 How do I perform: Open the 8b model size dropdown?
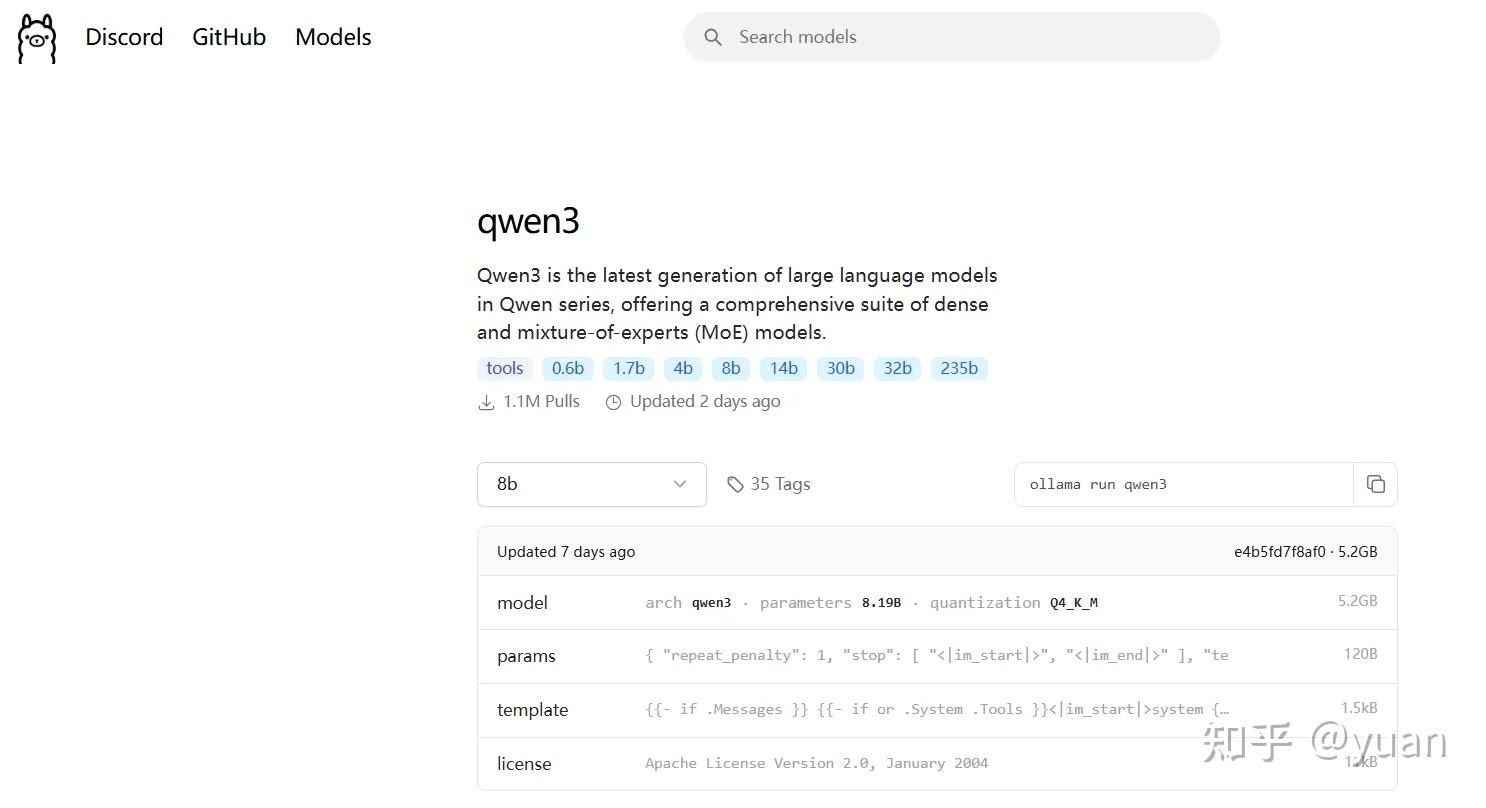(x=591, y=484)
